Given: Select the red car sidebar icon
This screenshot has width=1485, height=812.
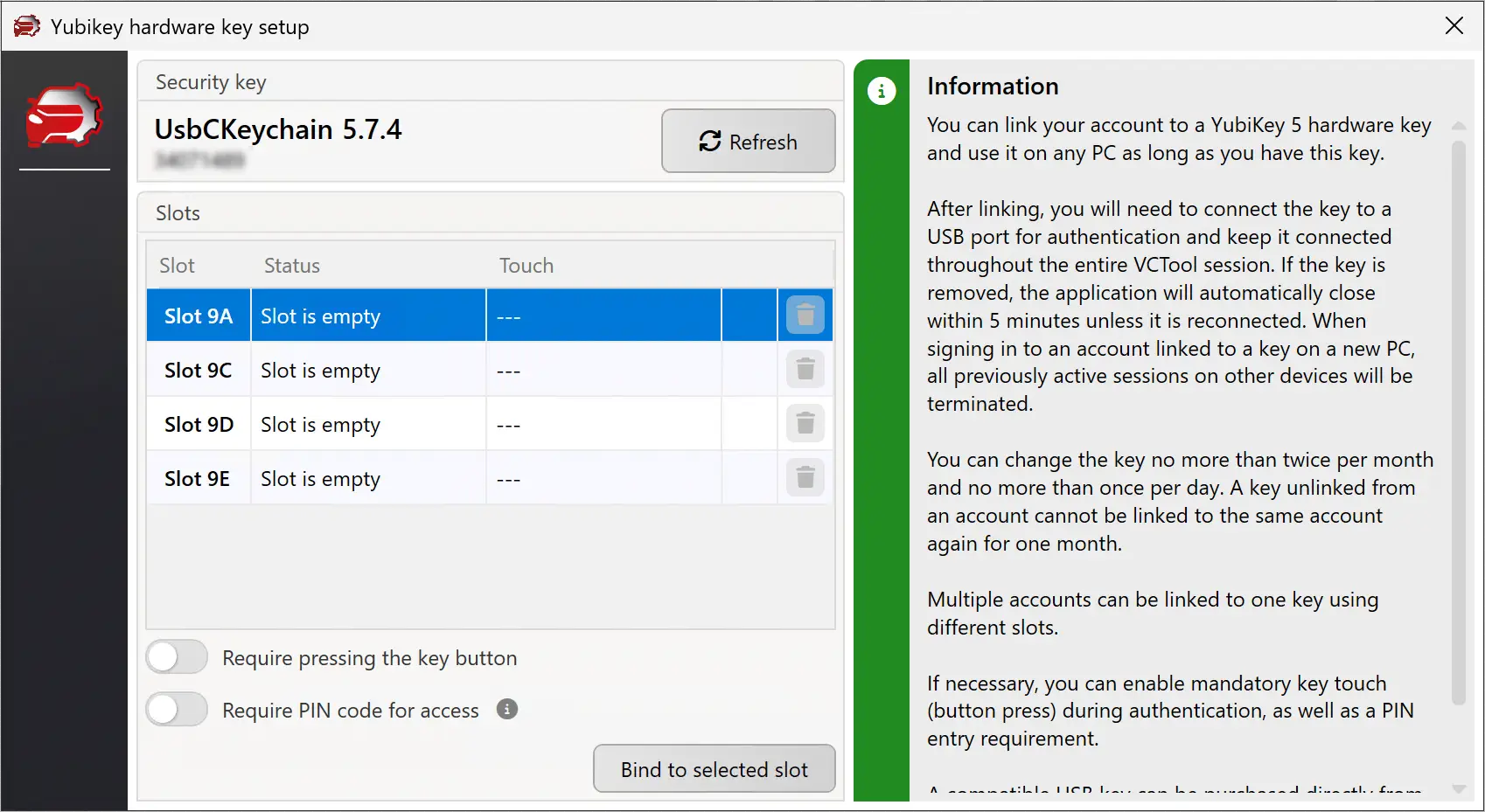Looking at the screenshot, I should [64, 116].
